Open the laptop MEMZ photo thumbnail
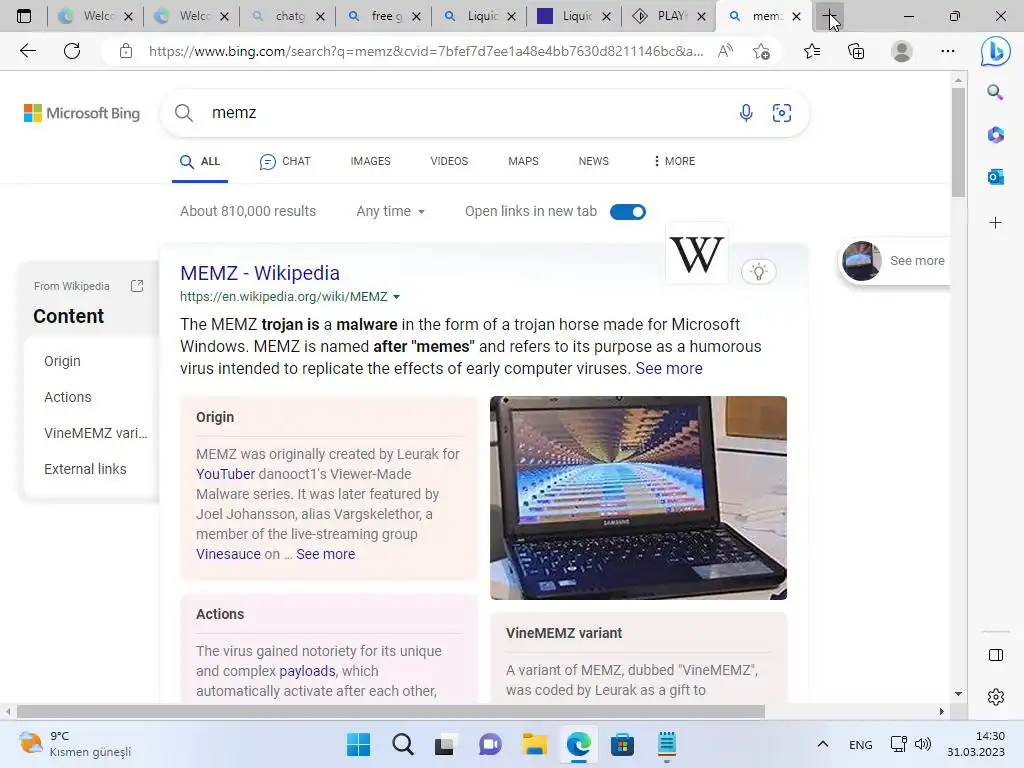The image size is (1024, 768). point(638,498)
